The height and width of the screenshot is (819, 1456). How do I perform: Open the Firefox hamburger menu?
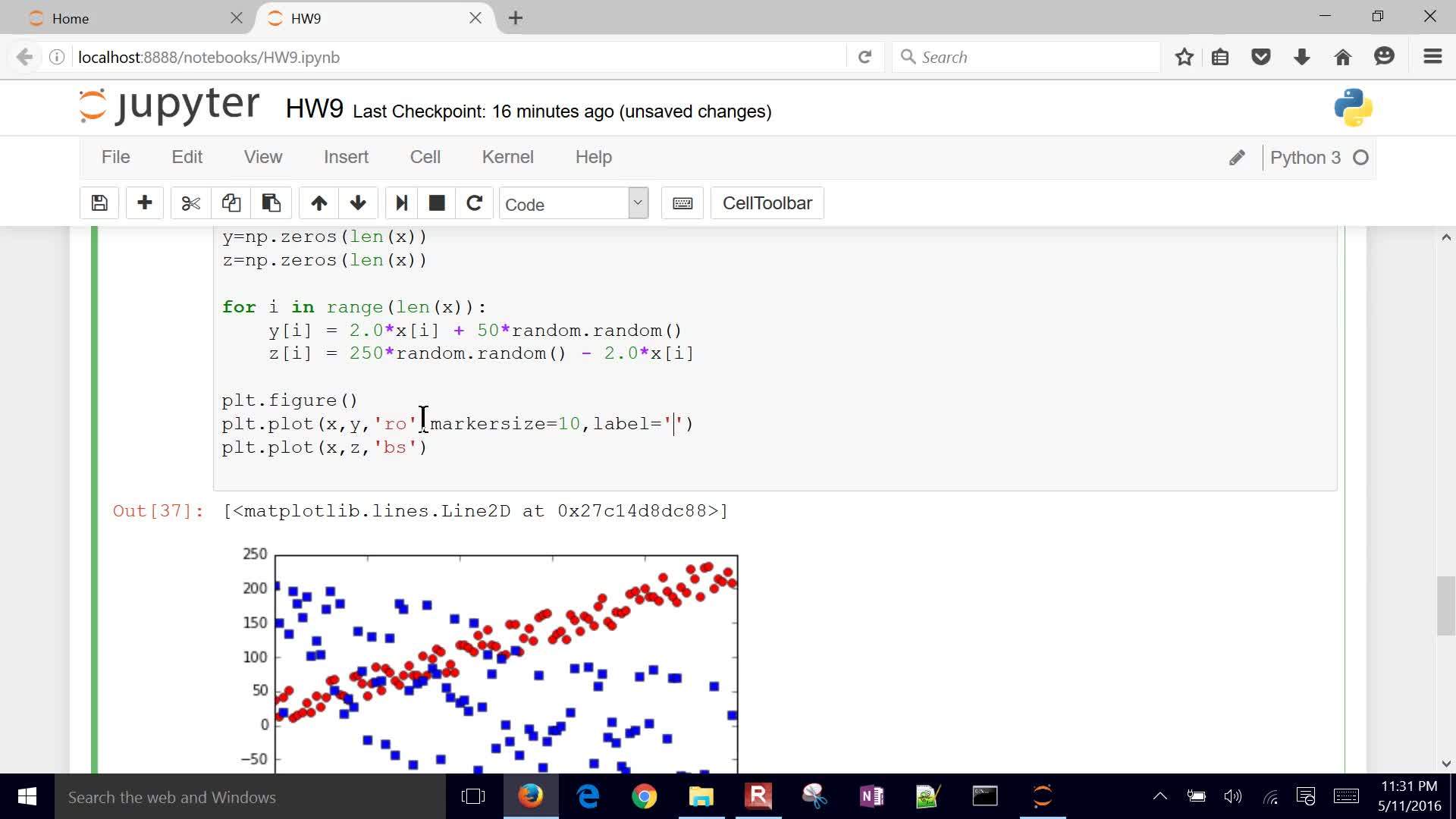[1432, 56]
